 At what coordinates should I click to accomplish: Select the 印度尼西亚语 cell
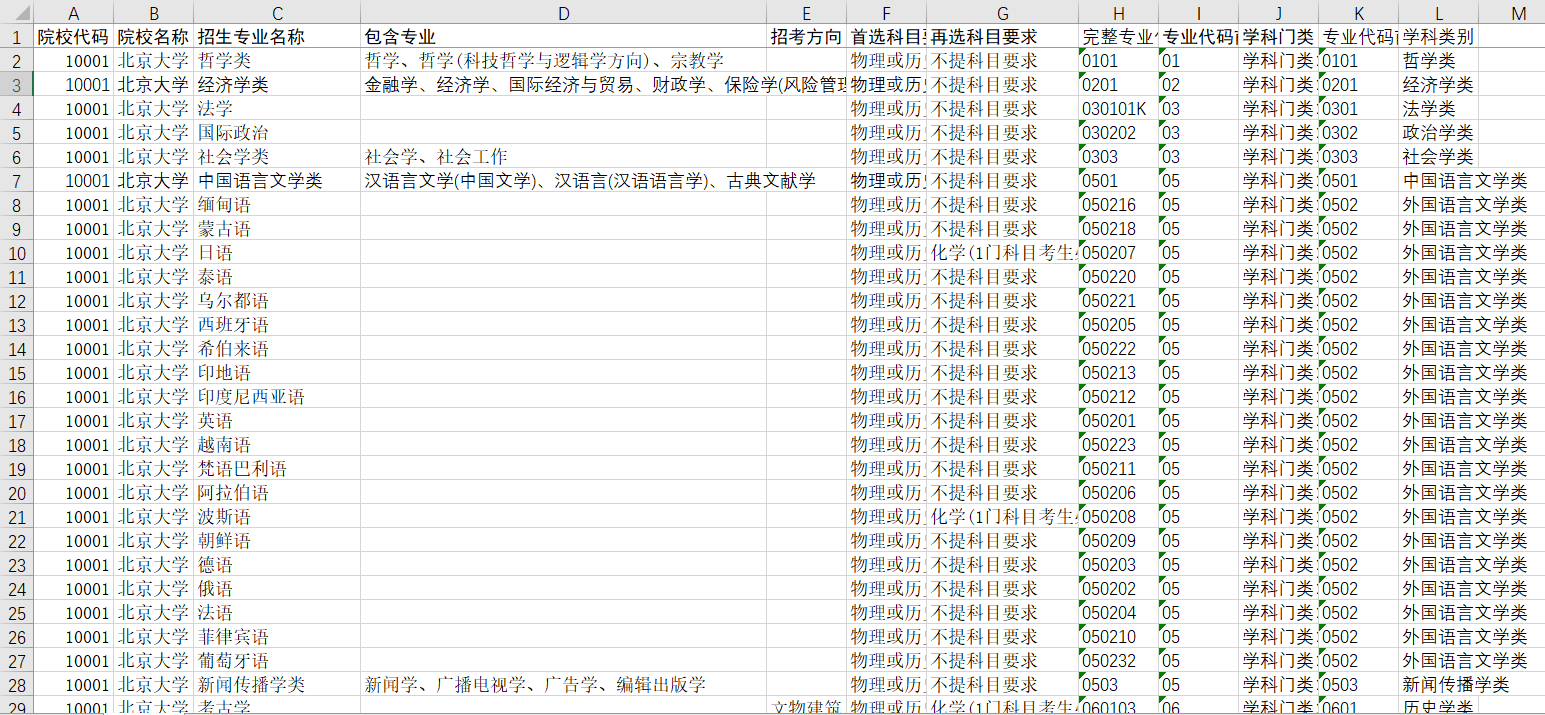click(x=277, y=397)
